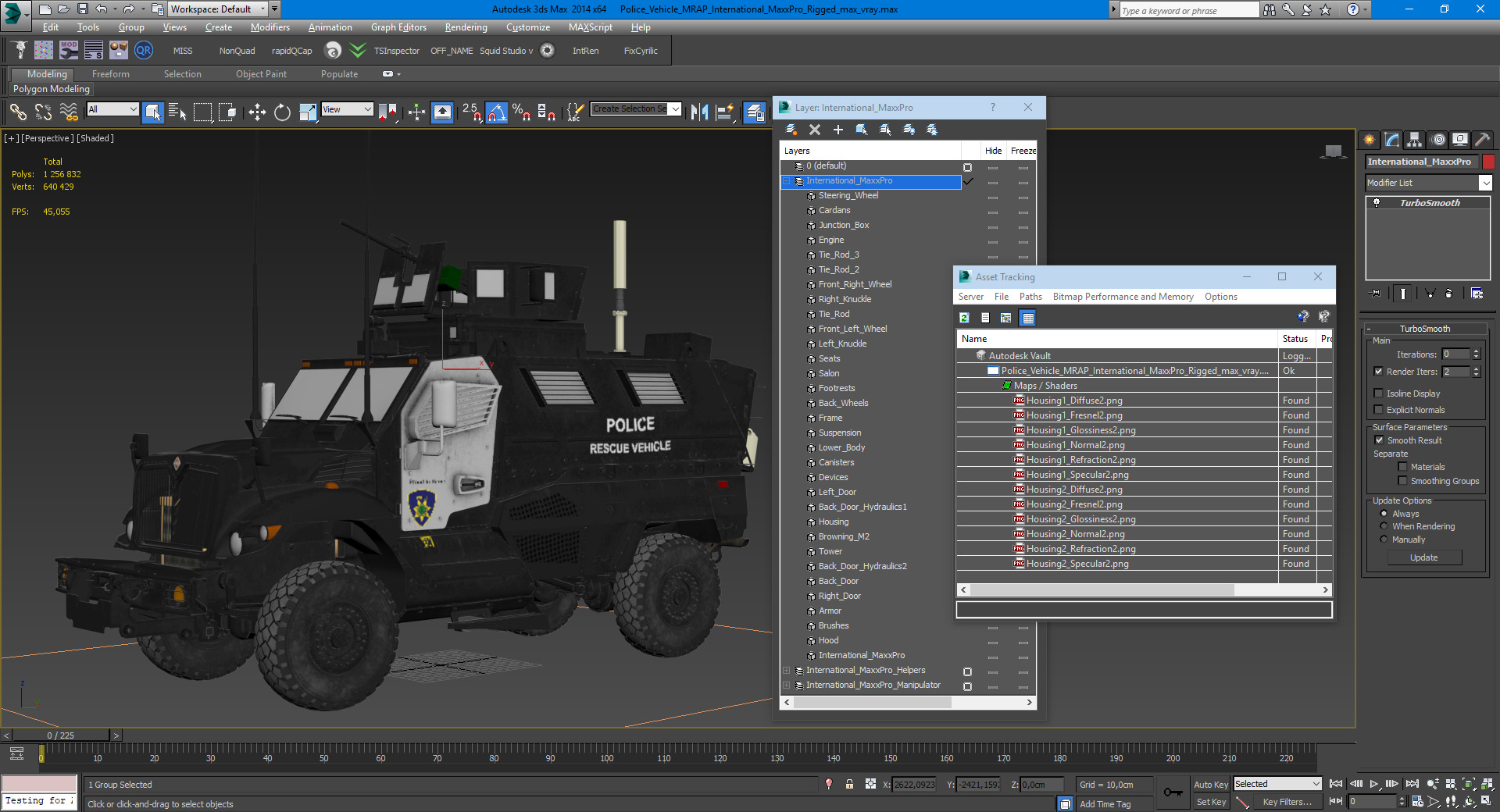Select the Always update option
Screen dimensions: 1500x812
pyautogui.click(x=1384, y=514)
